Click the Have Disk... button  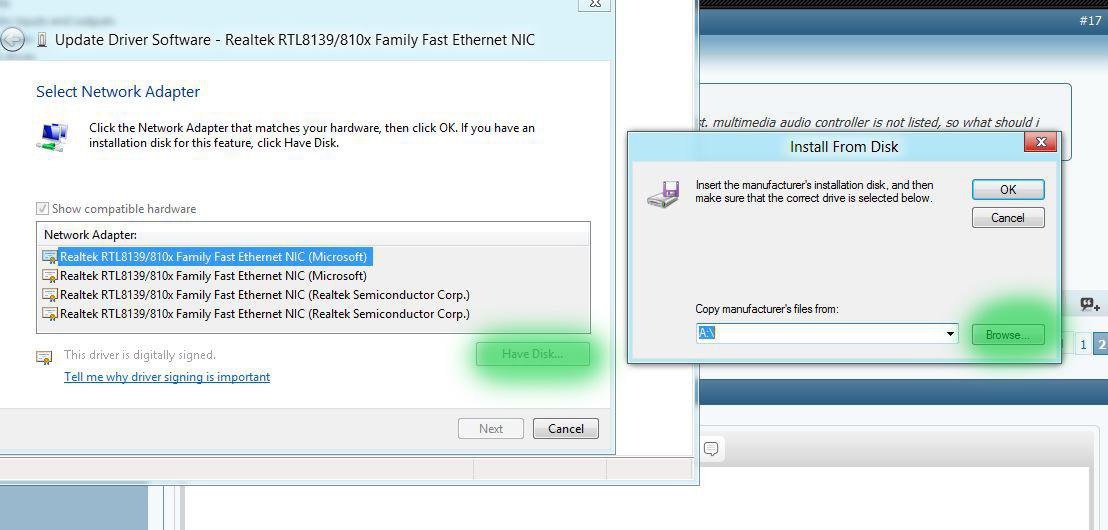pyautogui.click(x=532, y=354)
